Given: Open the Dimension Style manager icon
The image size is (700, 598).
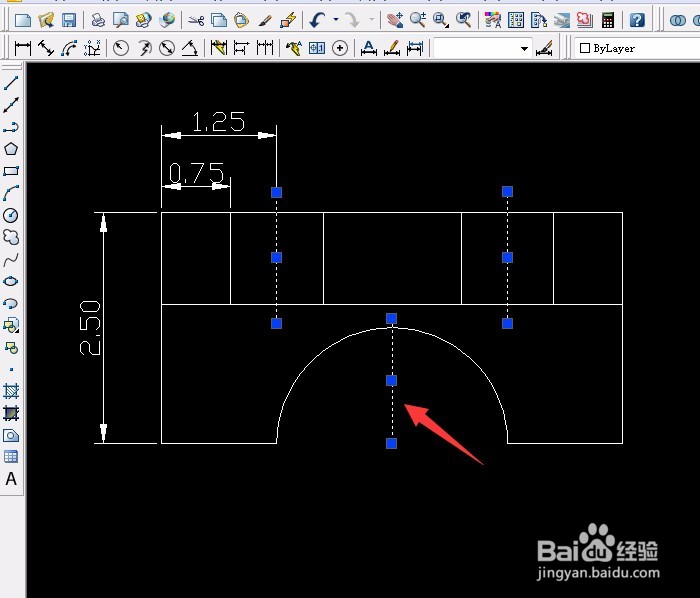Looking at the screenshot, I should coord(544,48).
